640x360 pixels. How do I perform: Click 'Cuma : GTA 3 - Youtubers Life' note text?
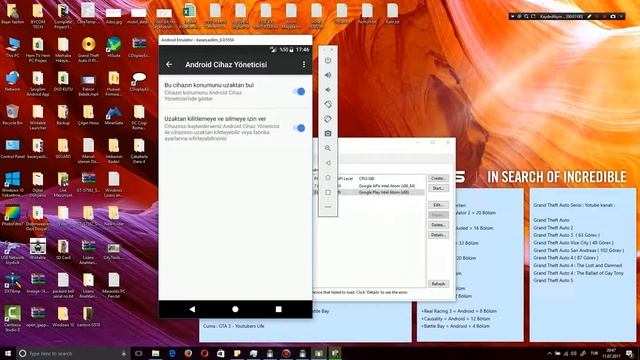pos(233,326)
